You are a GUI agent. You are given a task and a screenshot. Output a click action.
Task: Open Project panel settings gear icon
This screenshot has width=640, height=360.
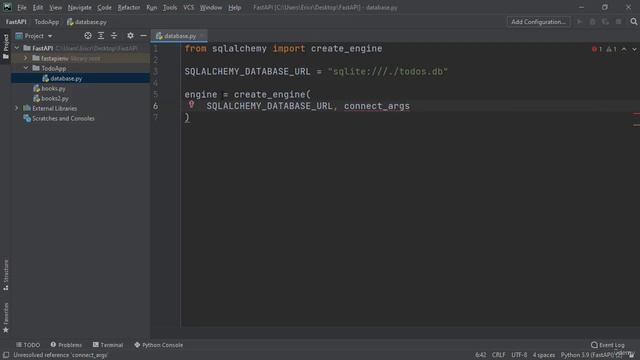[130, 36]
